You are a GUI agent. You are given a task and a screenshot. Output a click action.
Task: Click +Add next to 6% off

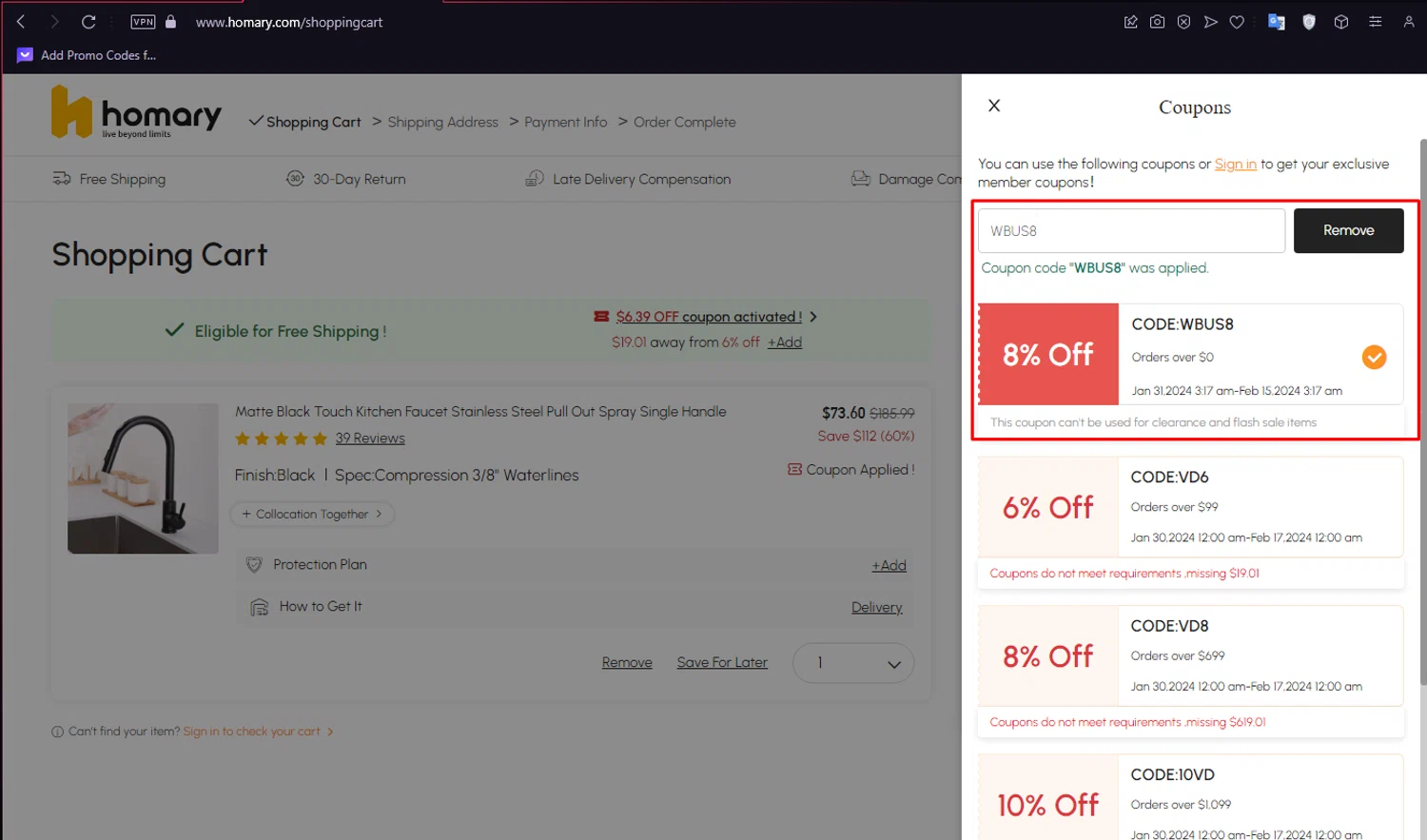pos(785,342)
